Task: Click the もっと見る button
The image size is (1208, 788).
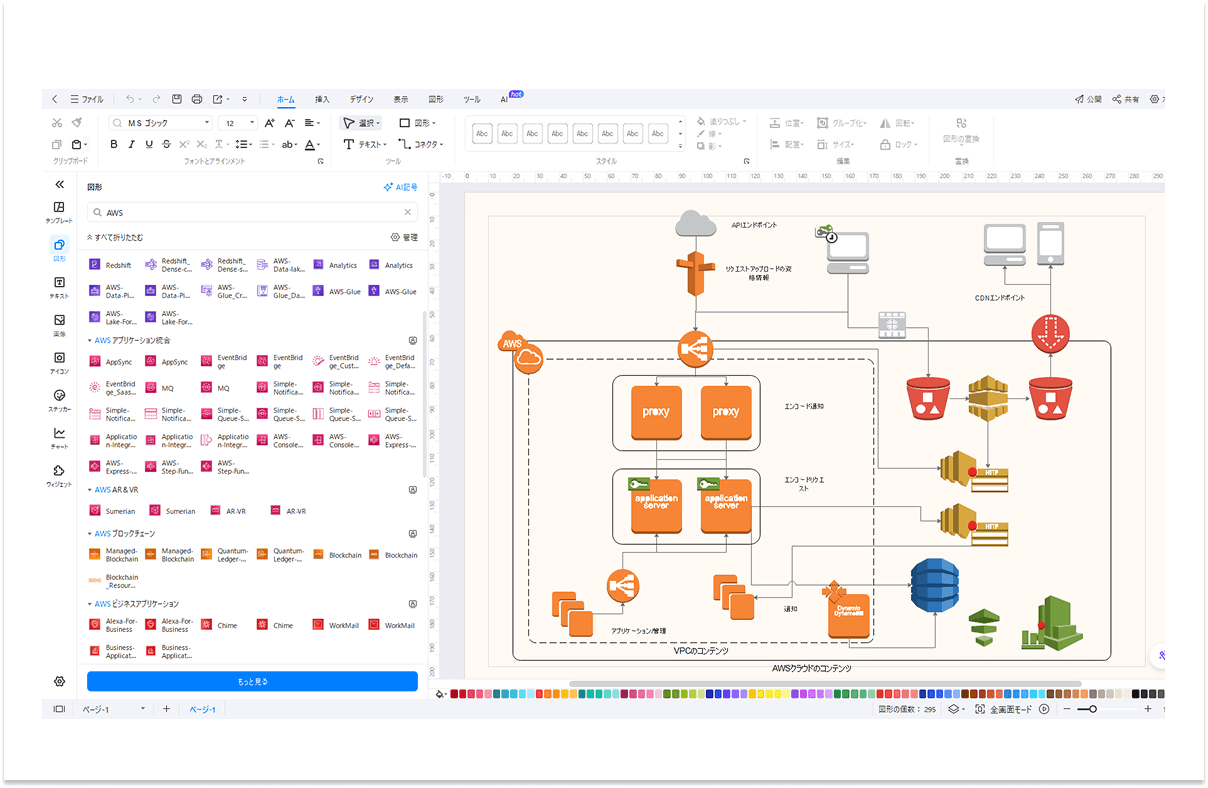Action: (x=252, y=681)
